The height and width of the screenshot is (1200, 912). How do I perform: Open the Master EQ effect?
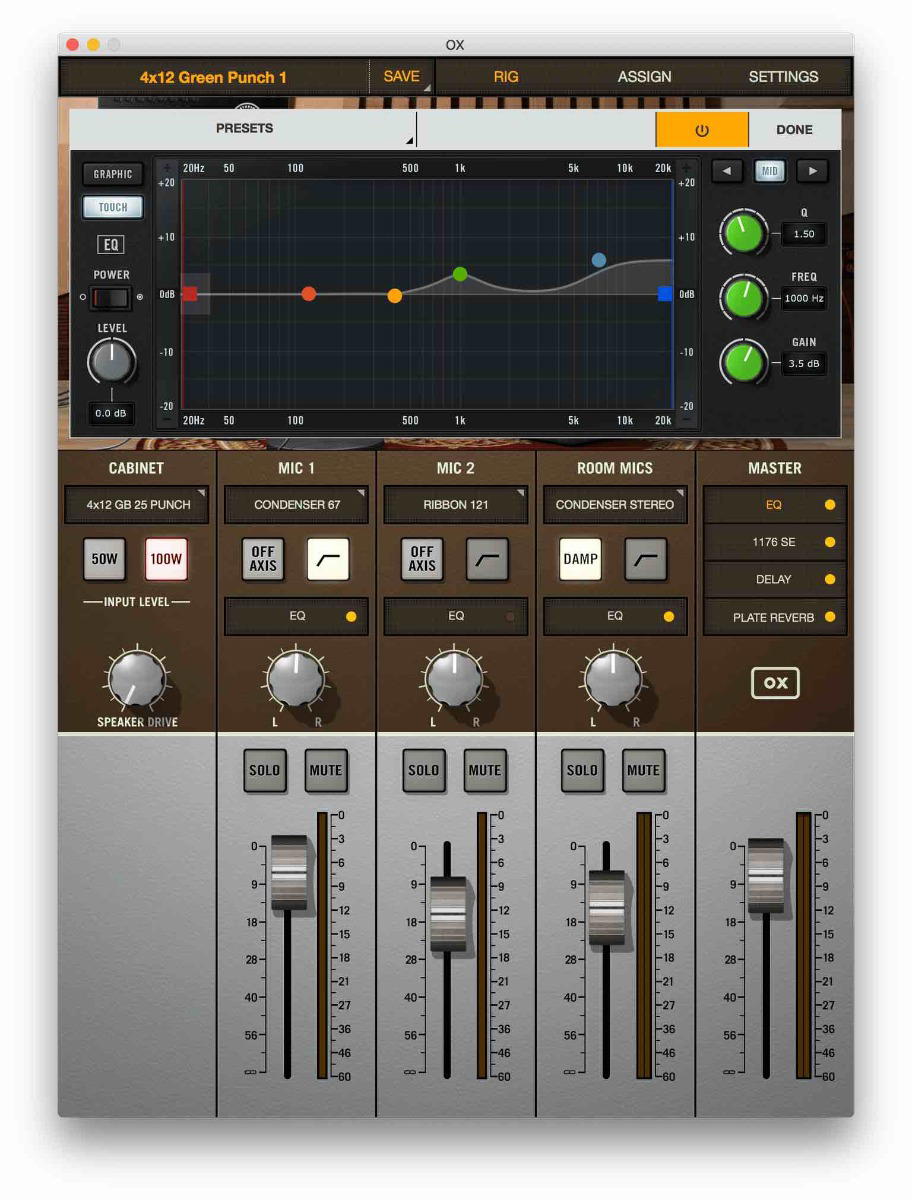[775, 505]
